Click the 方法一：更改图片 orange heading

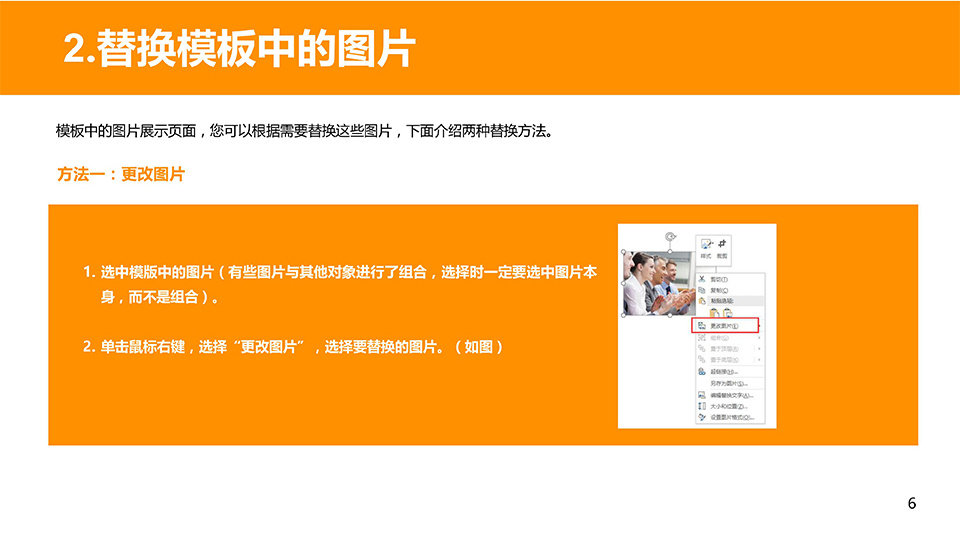pyautogui.click(x=121, y=174)
